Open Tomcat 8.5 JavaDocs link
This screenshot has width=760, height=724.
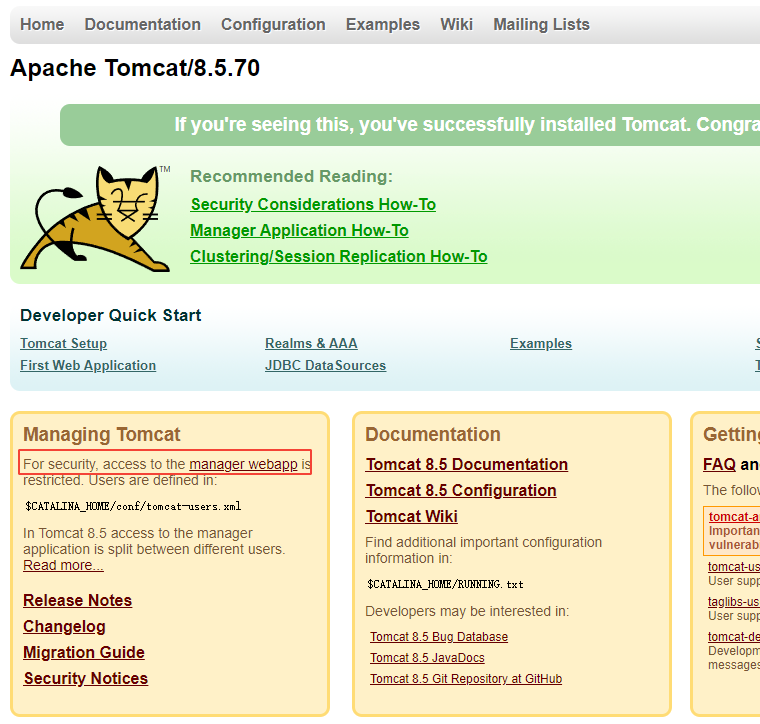click(428, 658)
